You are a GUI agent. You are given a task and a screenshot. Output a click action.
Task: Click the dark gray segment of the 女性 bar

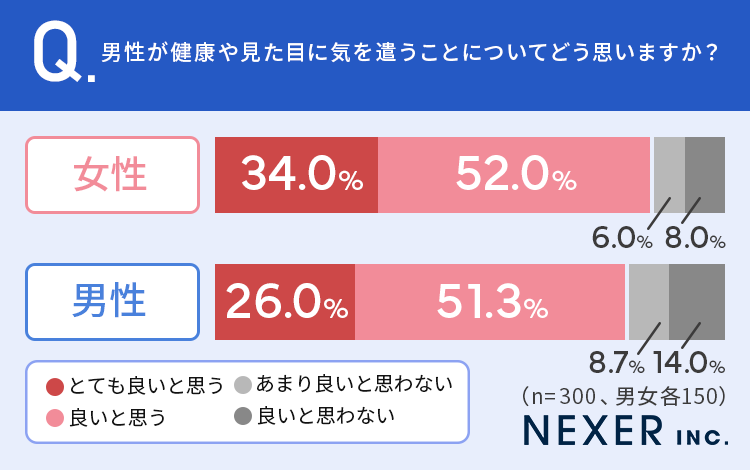tap(705, 175)
